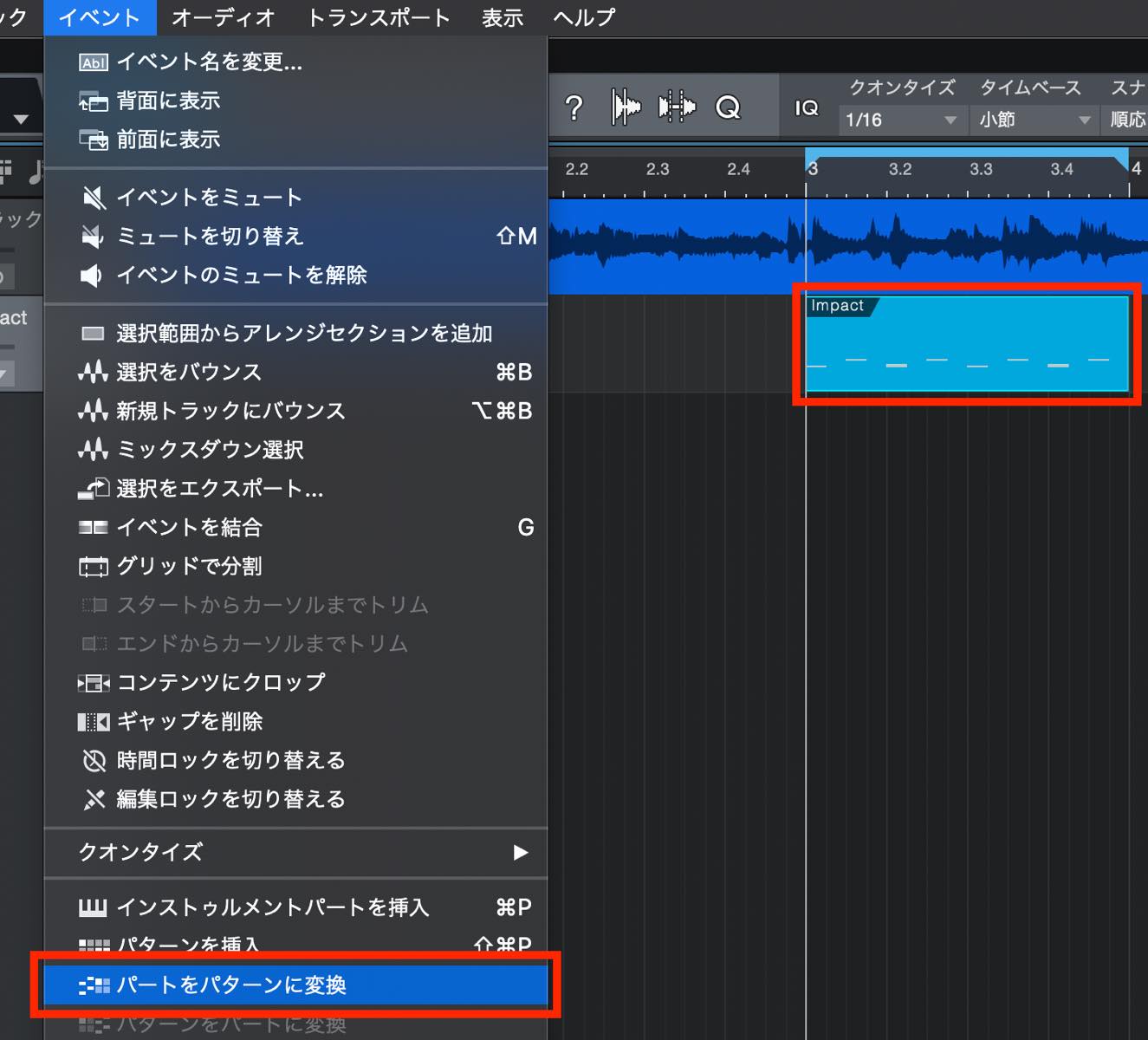Open the クオンタイズ 1/16 dropdown
Image resolution: width=1148 pixels, height=1040 pixels.
902,120
